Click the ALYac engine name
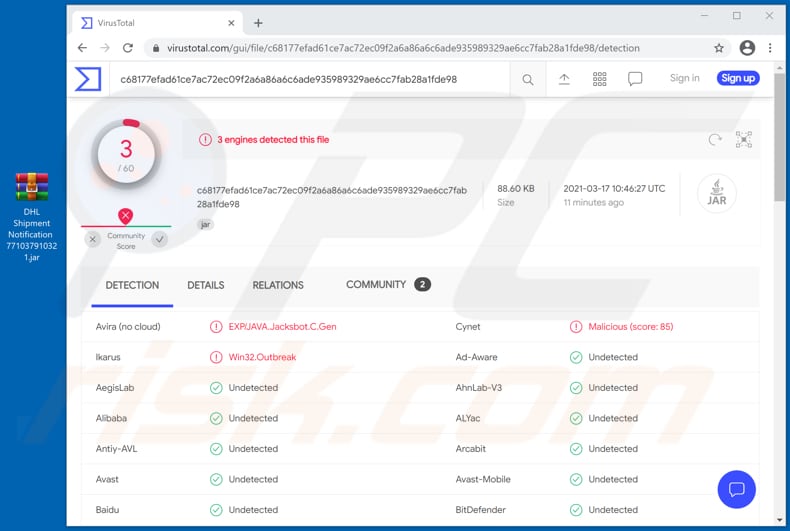The image size is (790, 531). click(468, 418)
